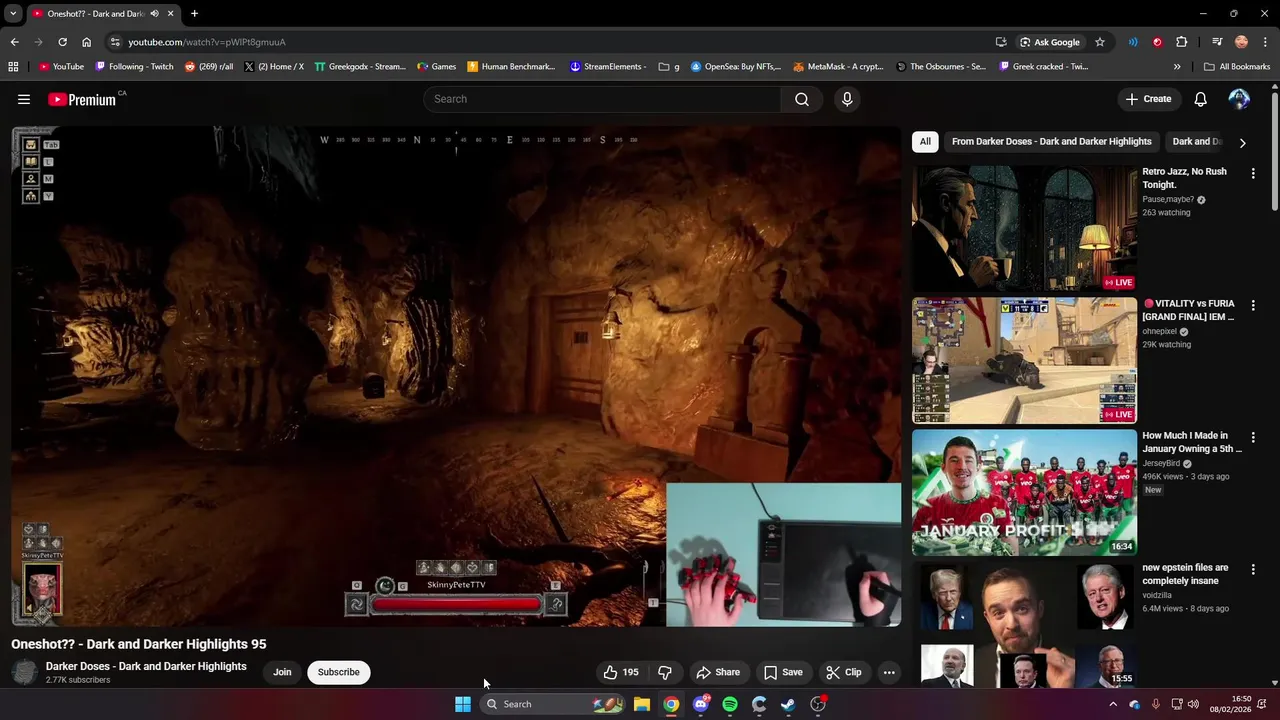The height and width of the screenshot is (720, 1280).
Task: Open How Much I Made in January video
Action: click(x=1024, y=492)
